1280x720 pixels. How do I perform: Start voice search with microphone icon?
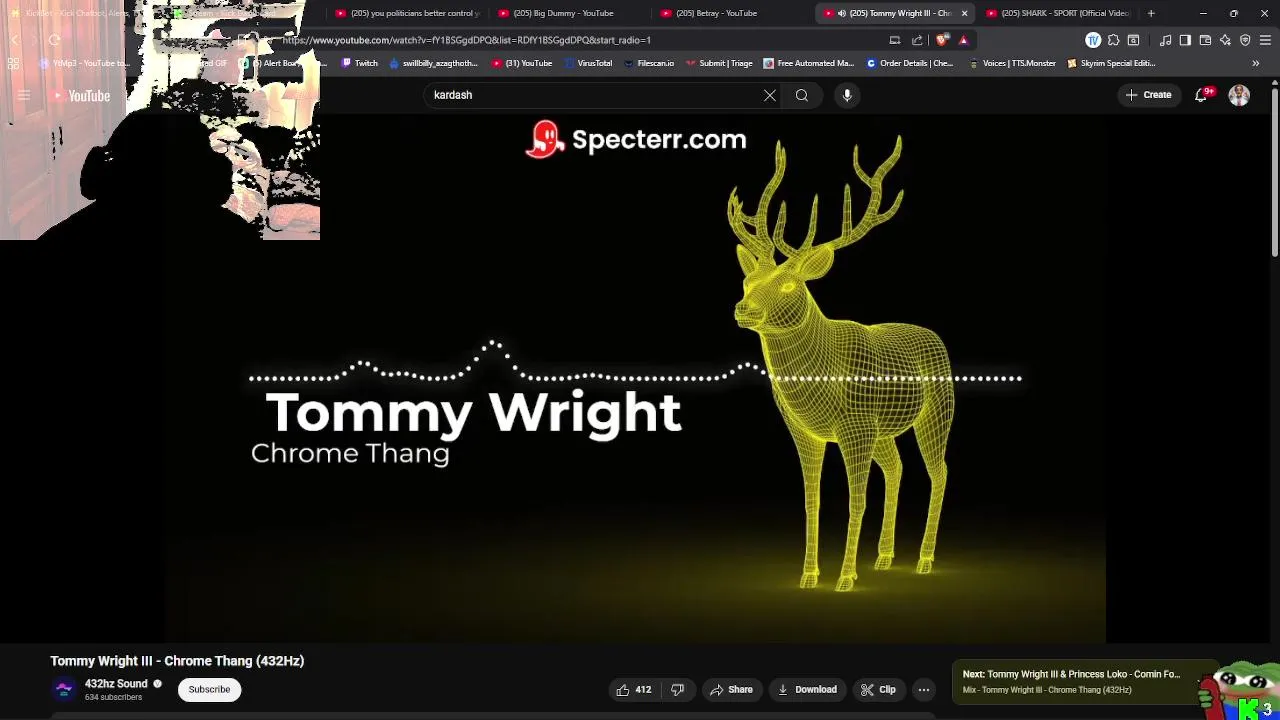pyautogui.click(x=847, y=95)
